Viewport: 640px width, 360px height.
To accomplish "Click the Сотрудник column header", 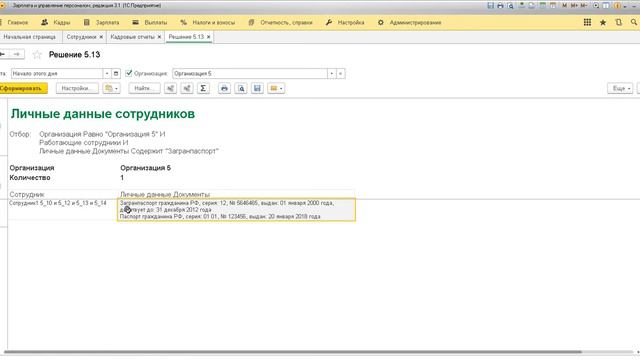I will click(x=27, y=194).
